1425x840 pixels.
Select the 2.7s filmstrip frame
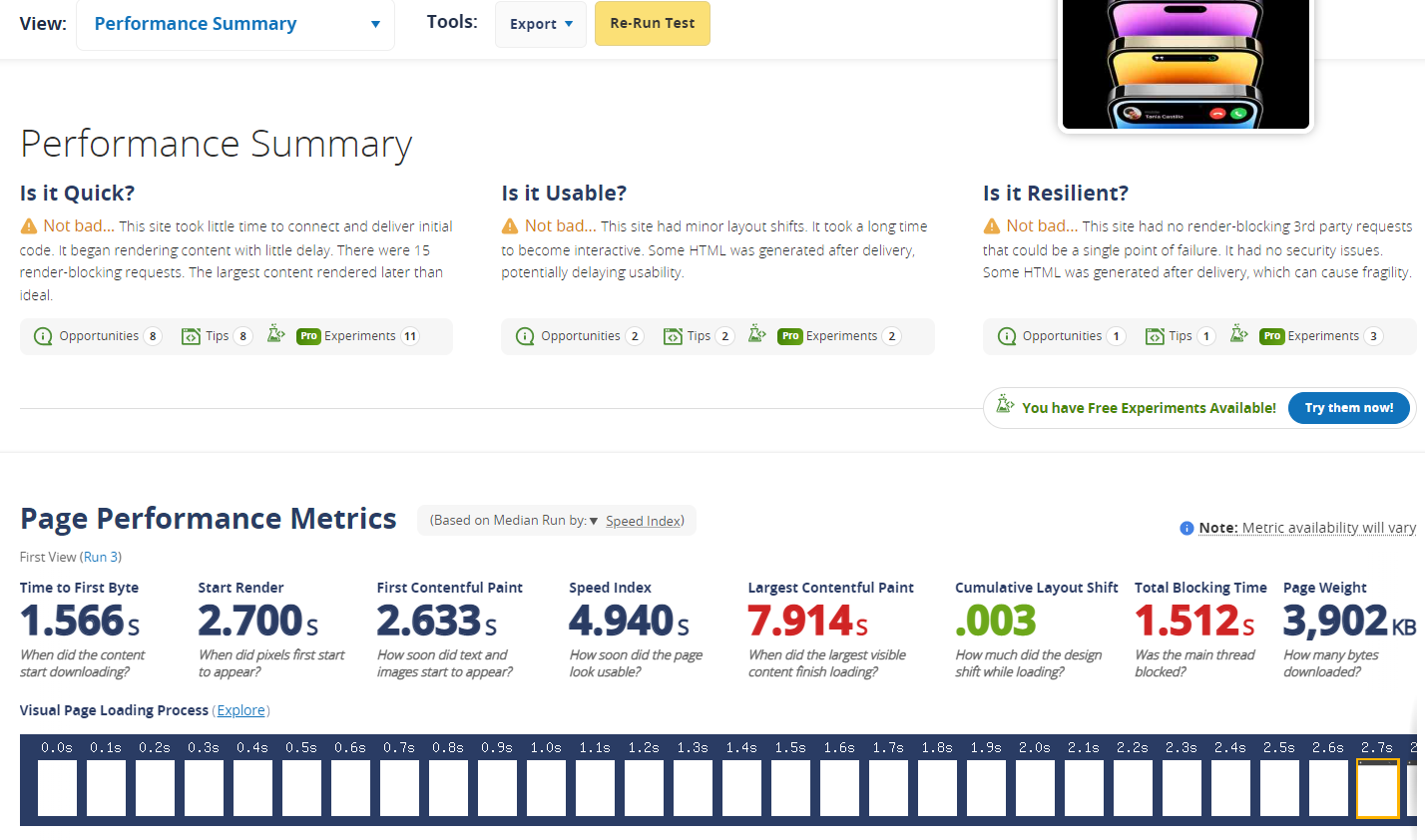1377,787
